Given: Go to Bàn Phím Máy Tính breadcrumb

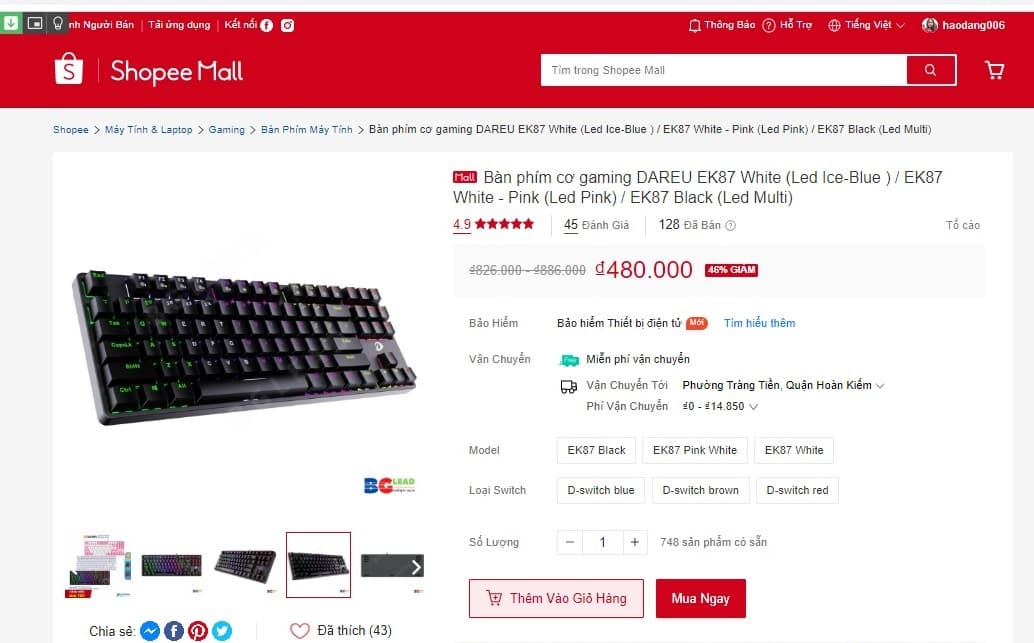Looking at the screenshot, I should click(307, 130).
